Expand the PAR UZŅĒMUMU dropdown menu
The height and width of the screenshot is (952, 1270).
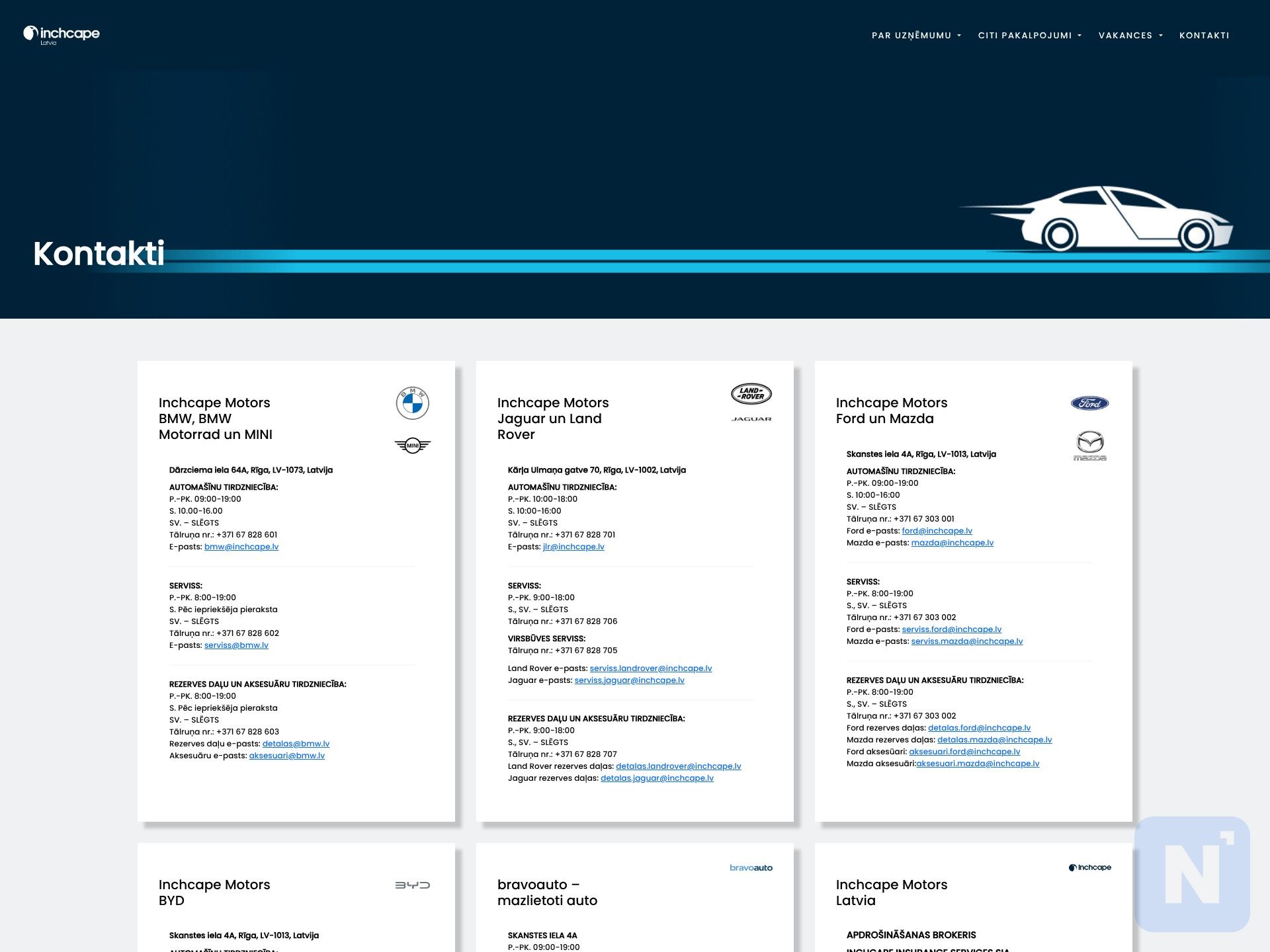pyautogui.click(x=916, y=36)
